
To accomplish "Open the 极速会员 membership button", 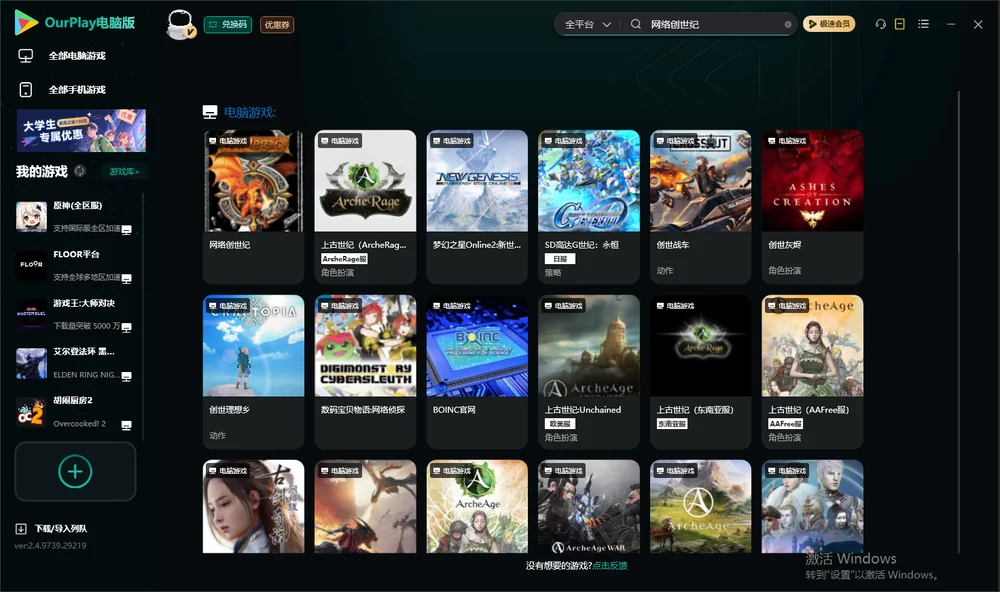I will tap(829, 24).
